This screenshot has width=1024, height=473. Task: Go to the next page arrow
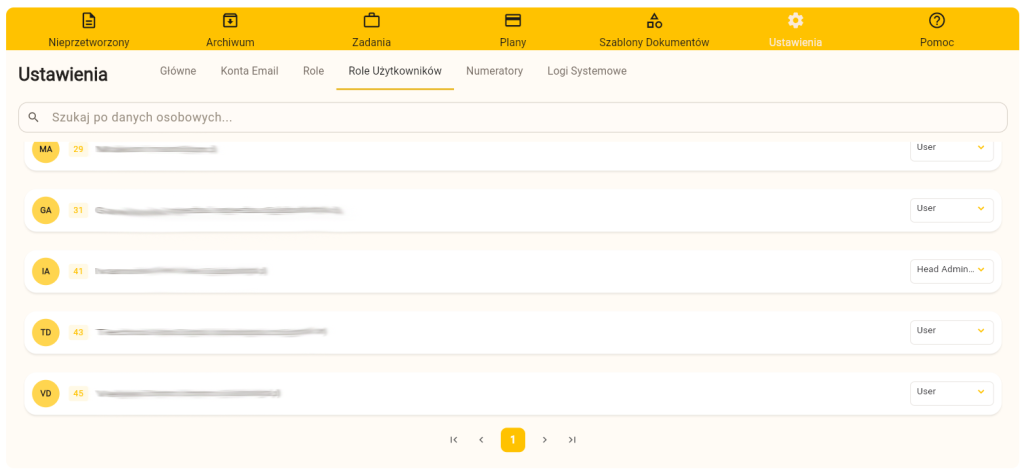pyautogui.click(x=544, y=440)
